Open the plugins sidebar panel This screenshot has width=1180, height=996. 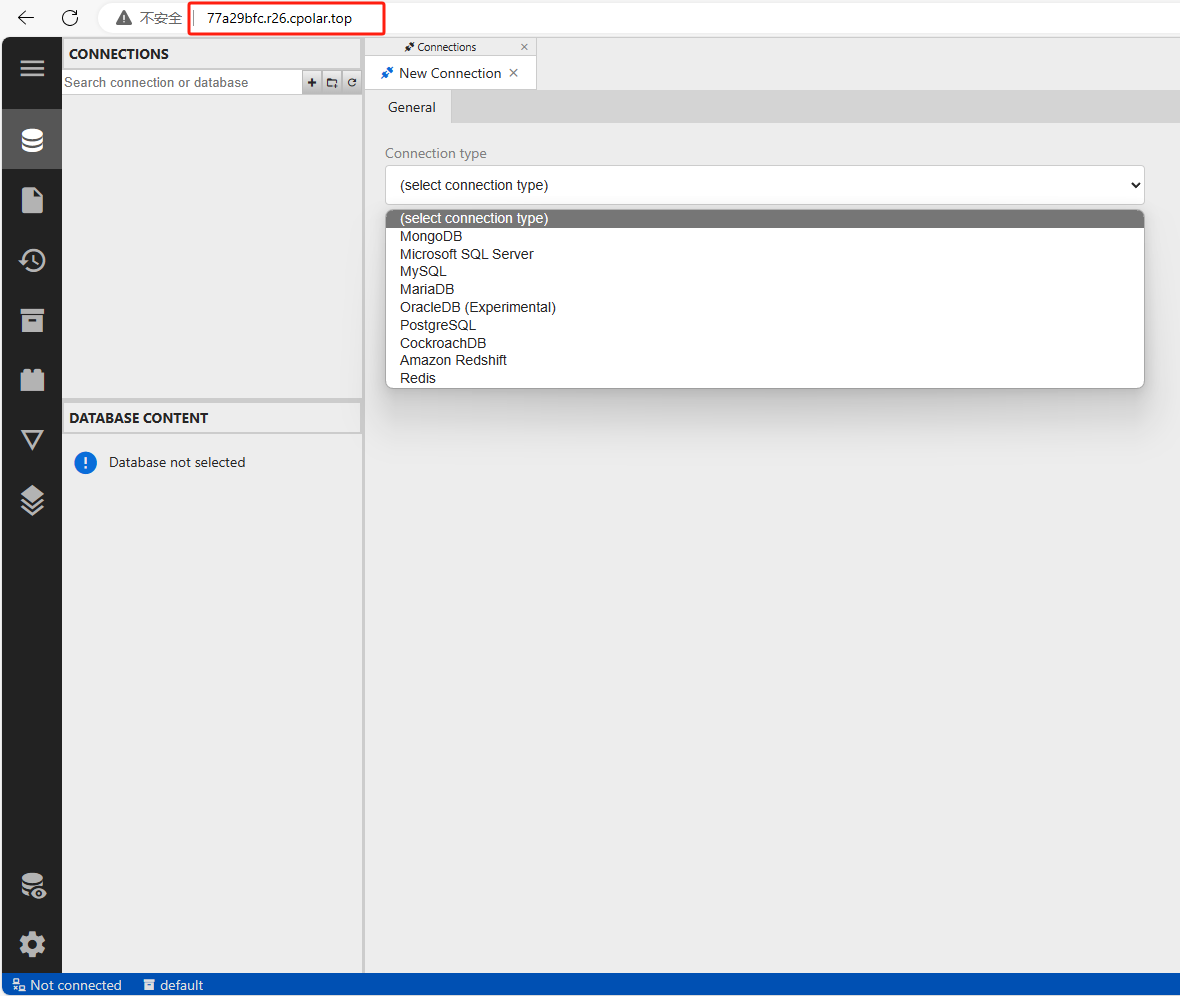pos(32,380)
